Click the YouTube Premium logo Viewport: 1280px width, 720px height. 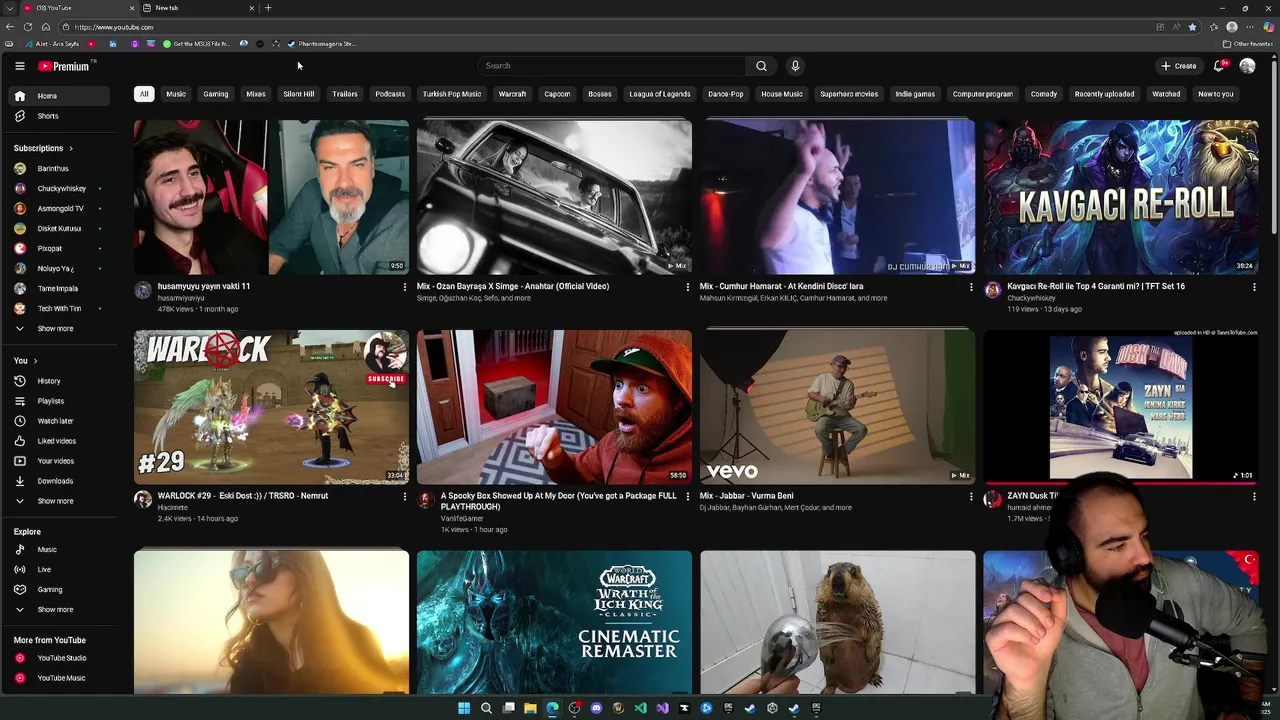[66, 66]
